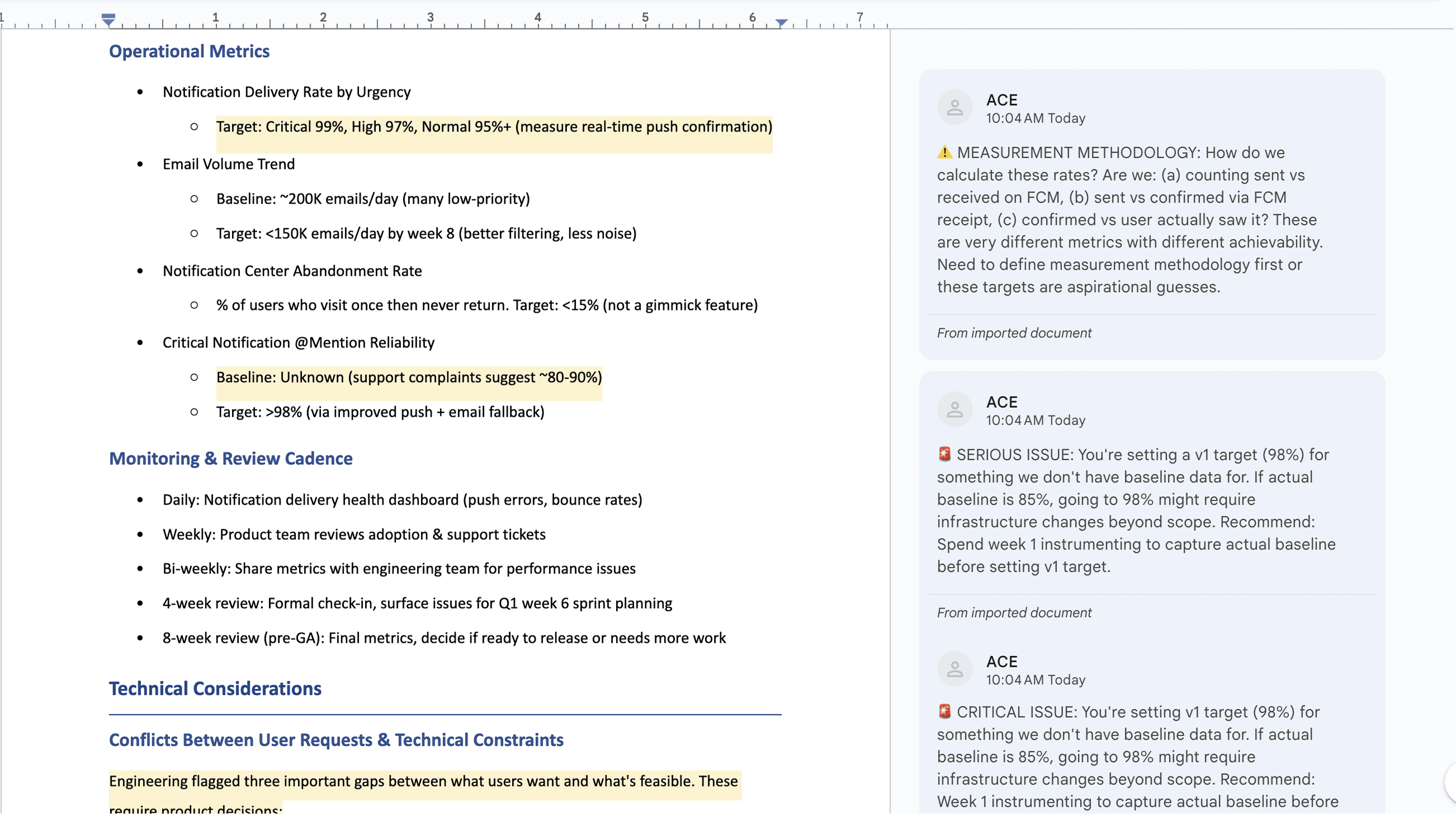Click the 10:04 AM Today timestamp on the first comment
Image resolution: width=1456 pixels, height=814 pixels.
click(x=1036, y=119)
